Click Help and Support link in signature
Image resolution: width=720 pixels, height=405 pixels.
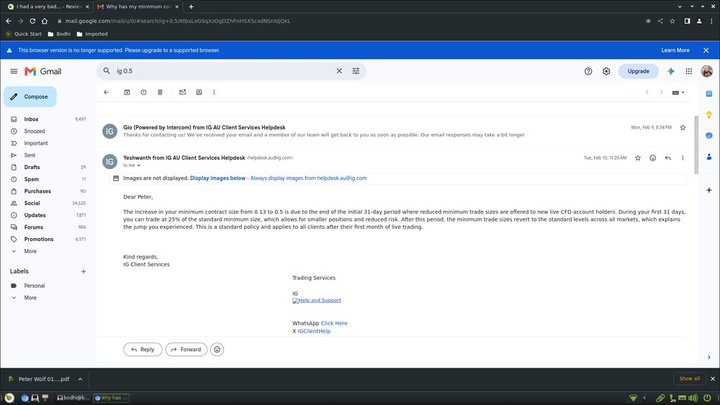(x=317, y=300)
